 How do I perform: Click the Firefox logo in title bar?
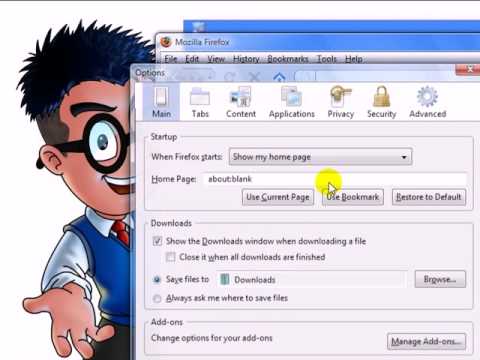click(x=166, y=42)
